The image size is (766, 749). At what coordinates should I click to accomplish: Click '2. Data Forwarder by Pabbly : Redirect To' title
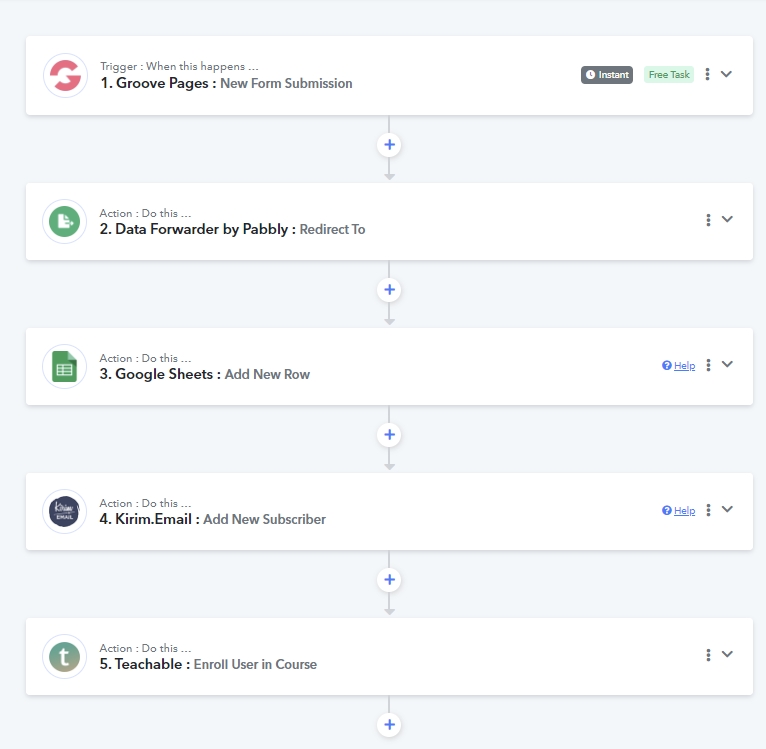pos(233,229)
